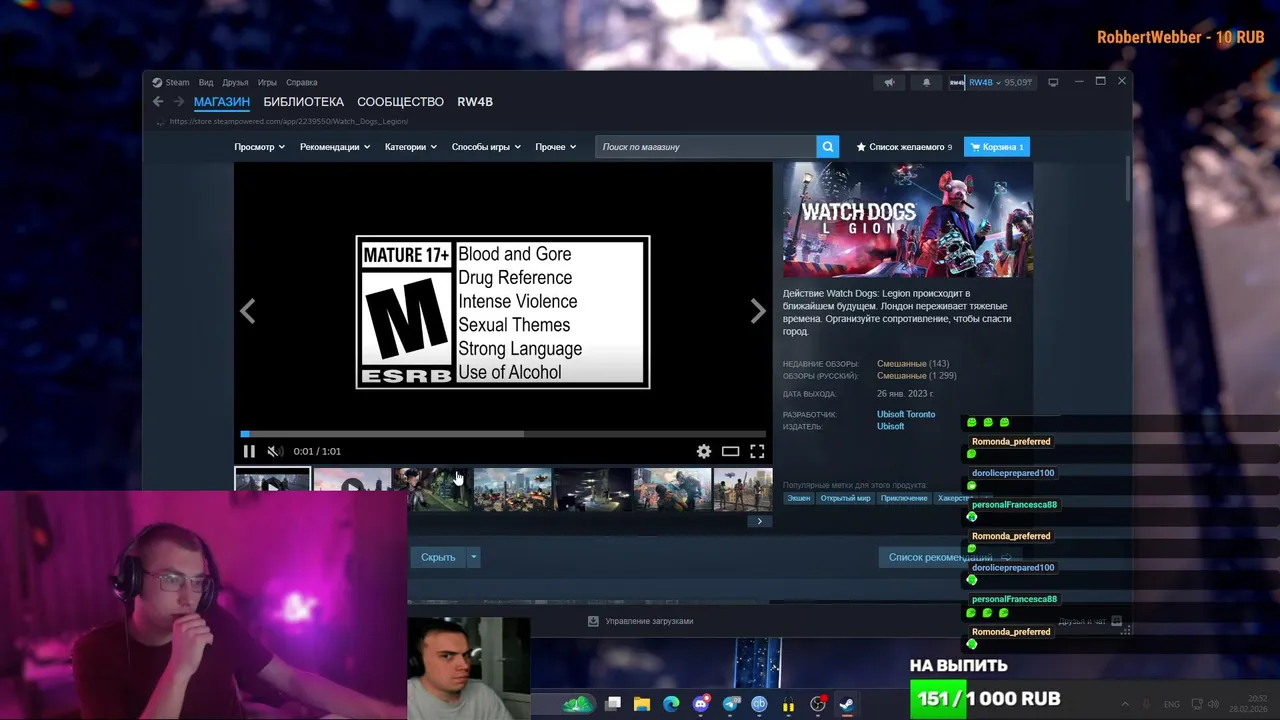1280x720 pixels.
Task: Click the Скрыть button
Action: tap(438, 557)
